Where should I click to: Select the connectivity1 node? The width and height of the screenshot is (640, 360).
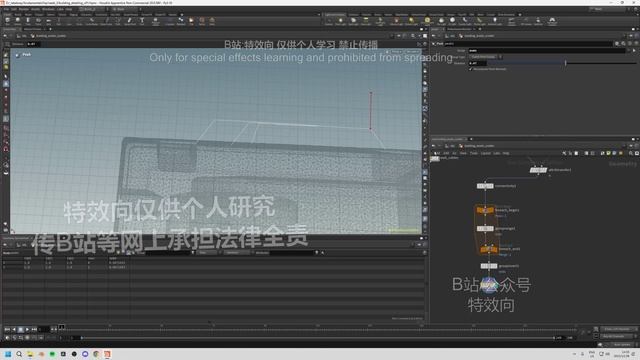click(x=485, y=186)
